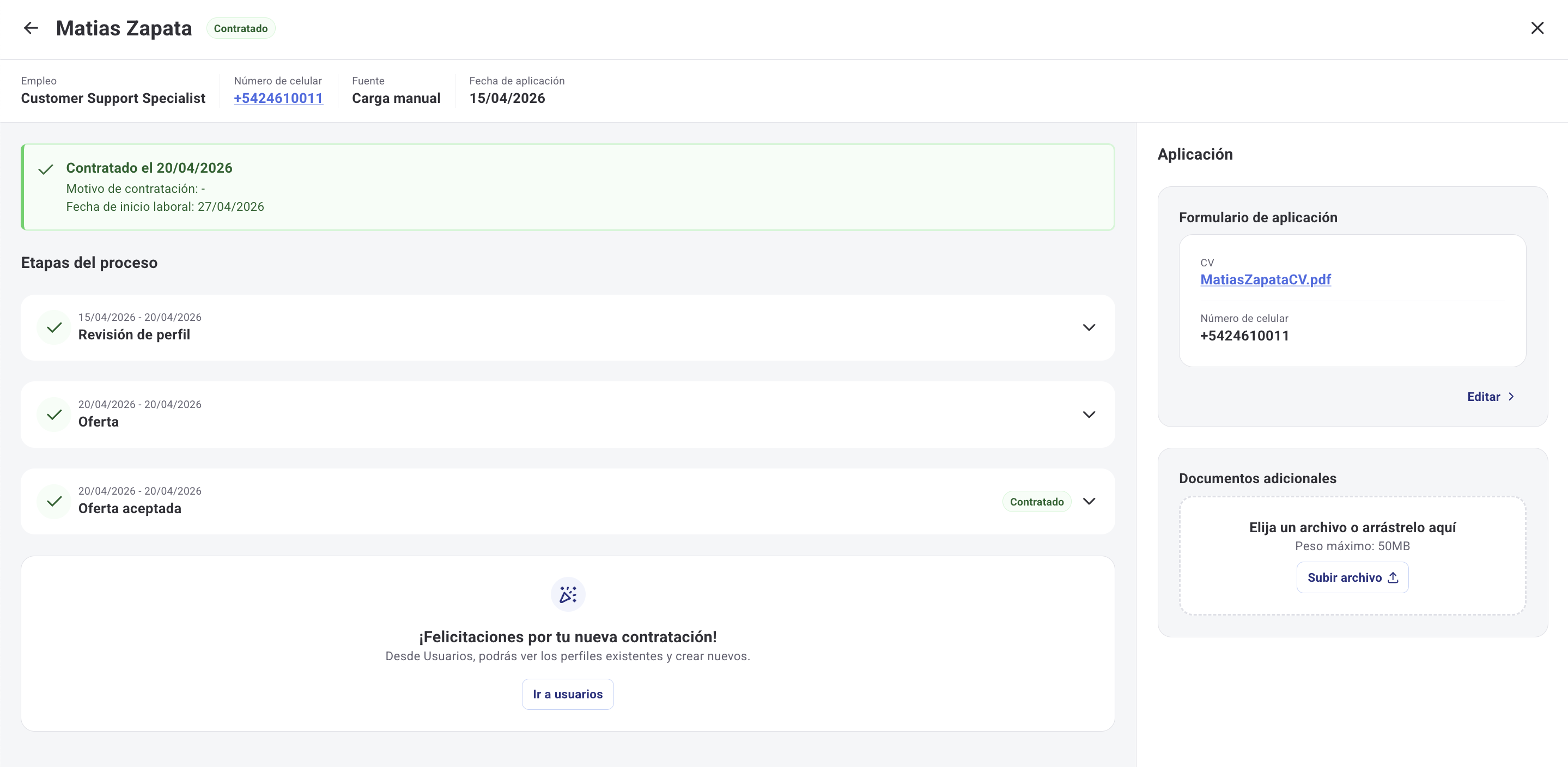The image size is (1568, 767).
Task: Open MatiasZapataCV.pdf file link
Action: tap(1265, 279)
